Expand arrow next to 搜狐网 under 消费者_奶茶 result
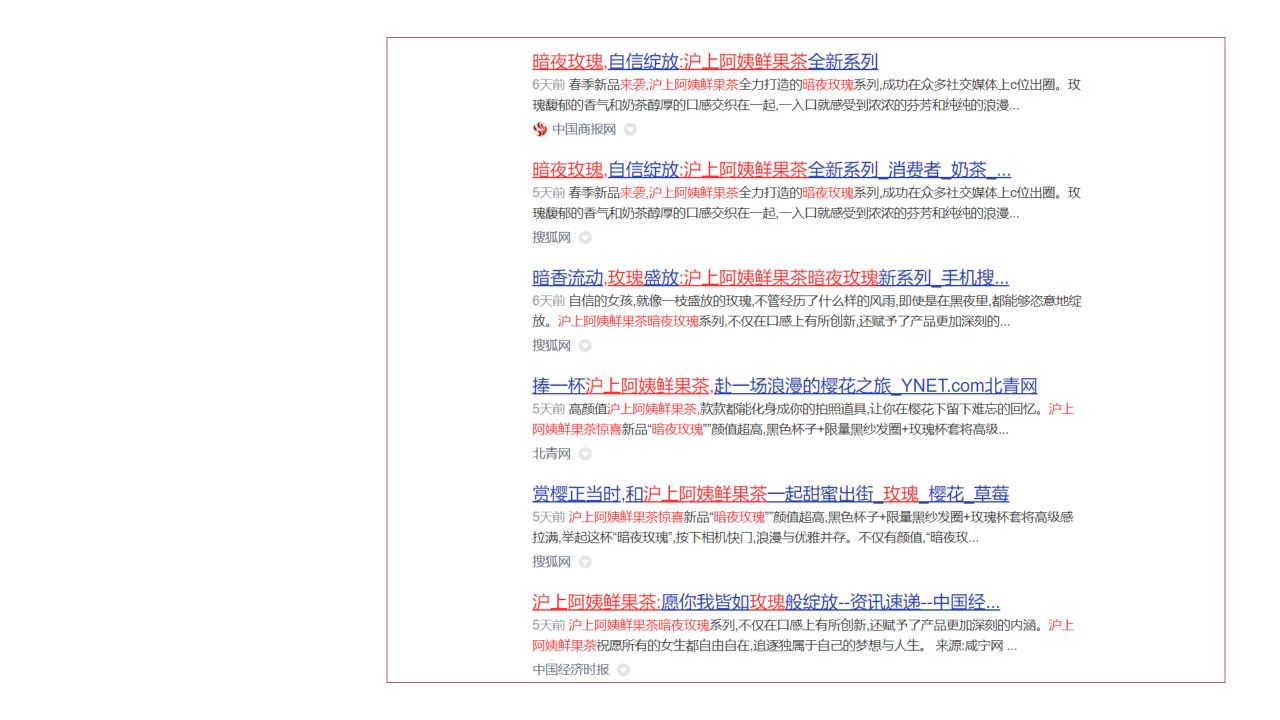The image size is (1280, 720). tap(585, 238)
